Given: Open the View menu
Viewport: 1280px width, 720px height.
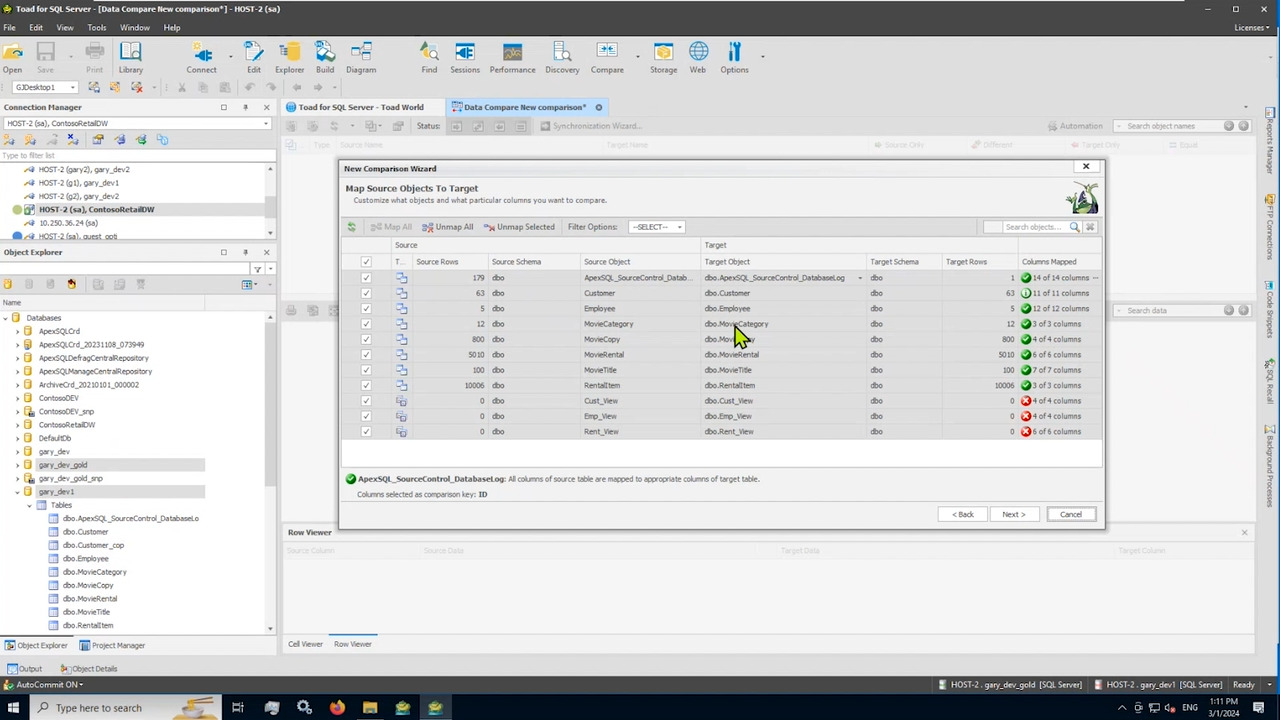Looking at the screenshot, I should [x=64, y=28].
